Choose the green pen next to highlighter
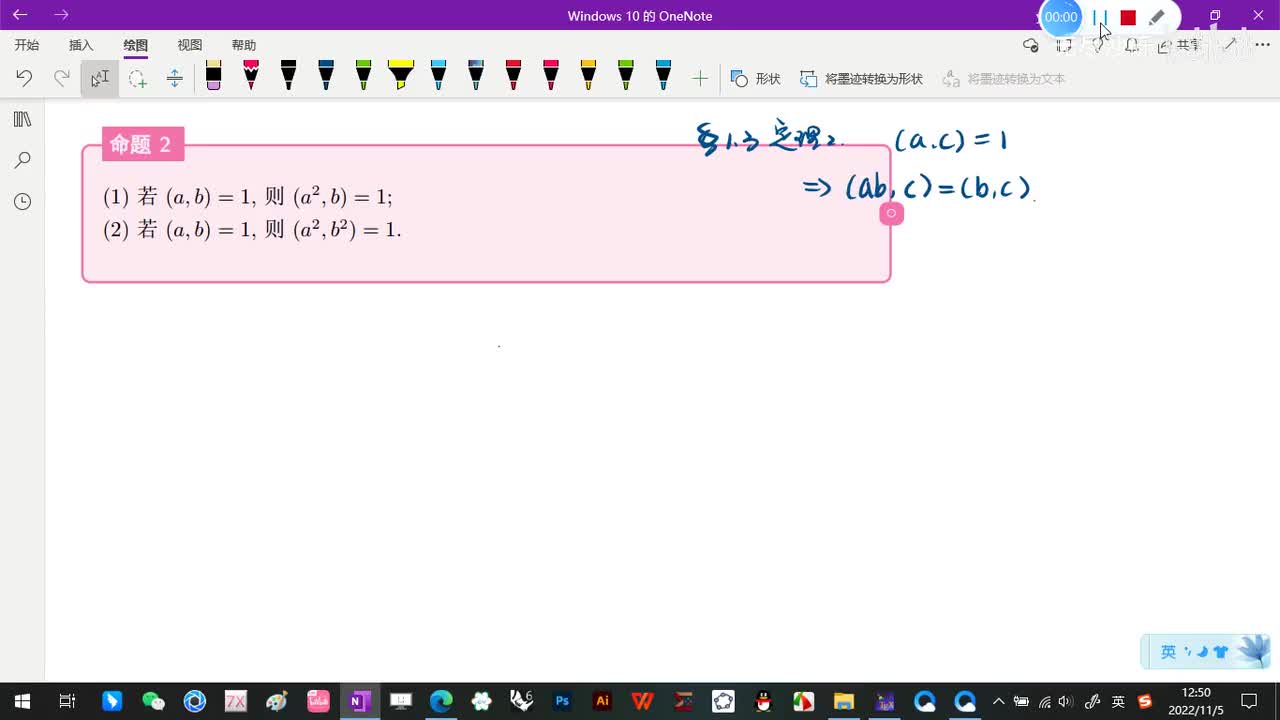 coord(363,76)
